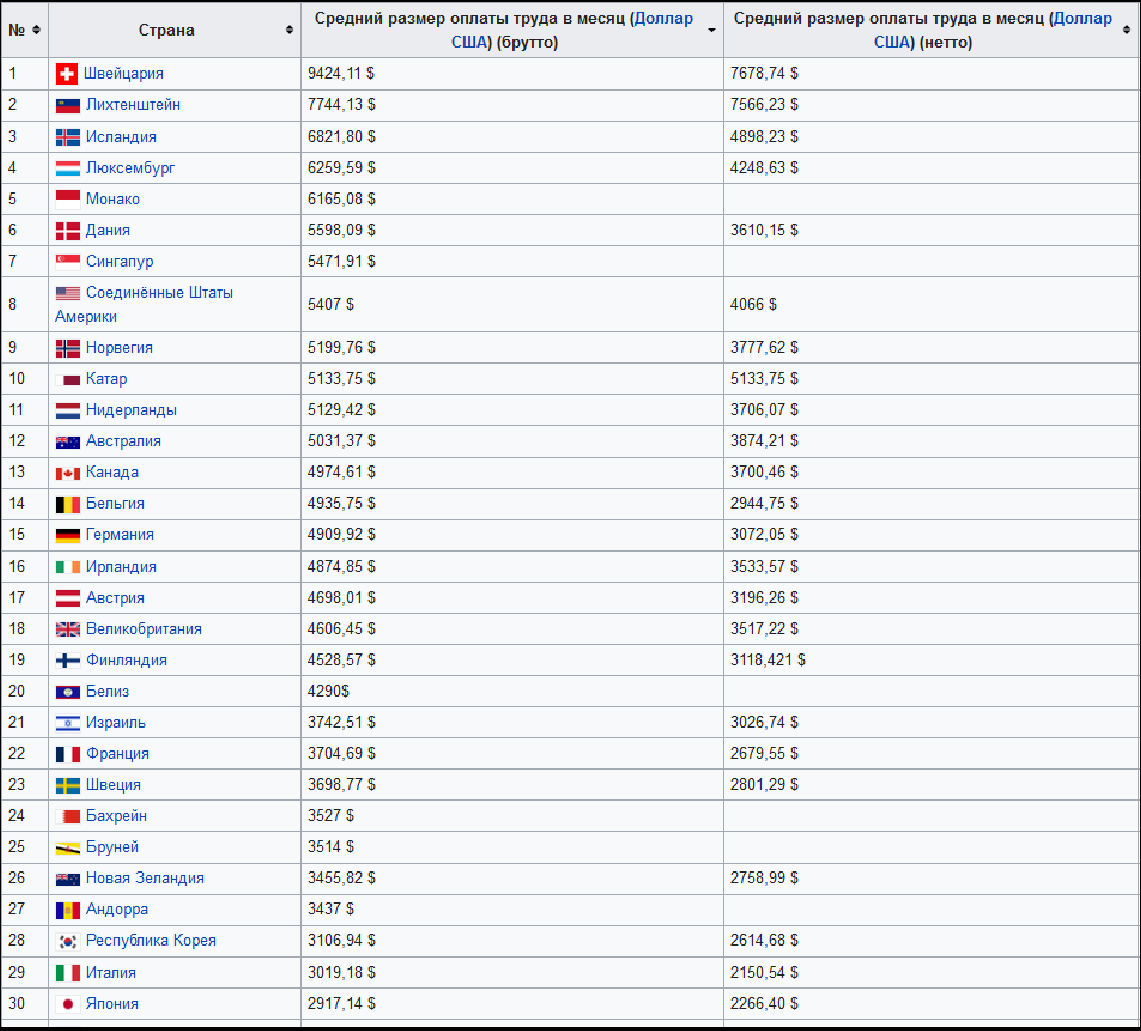
Task: Click the Switzerland flag icon
Action: coord(67,74)
